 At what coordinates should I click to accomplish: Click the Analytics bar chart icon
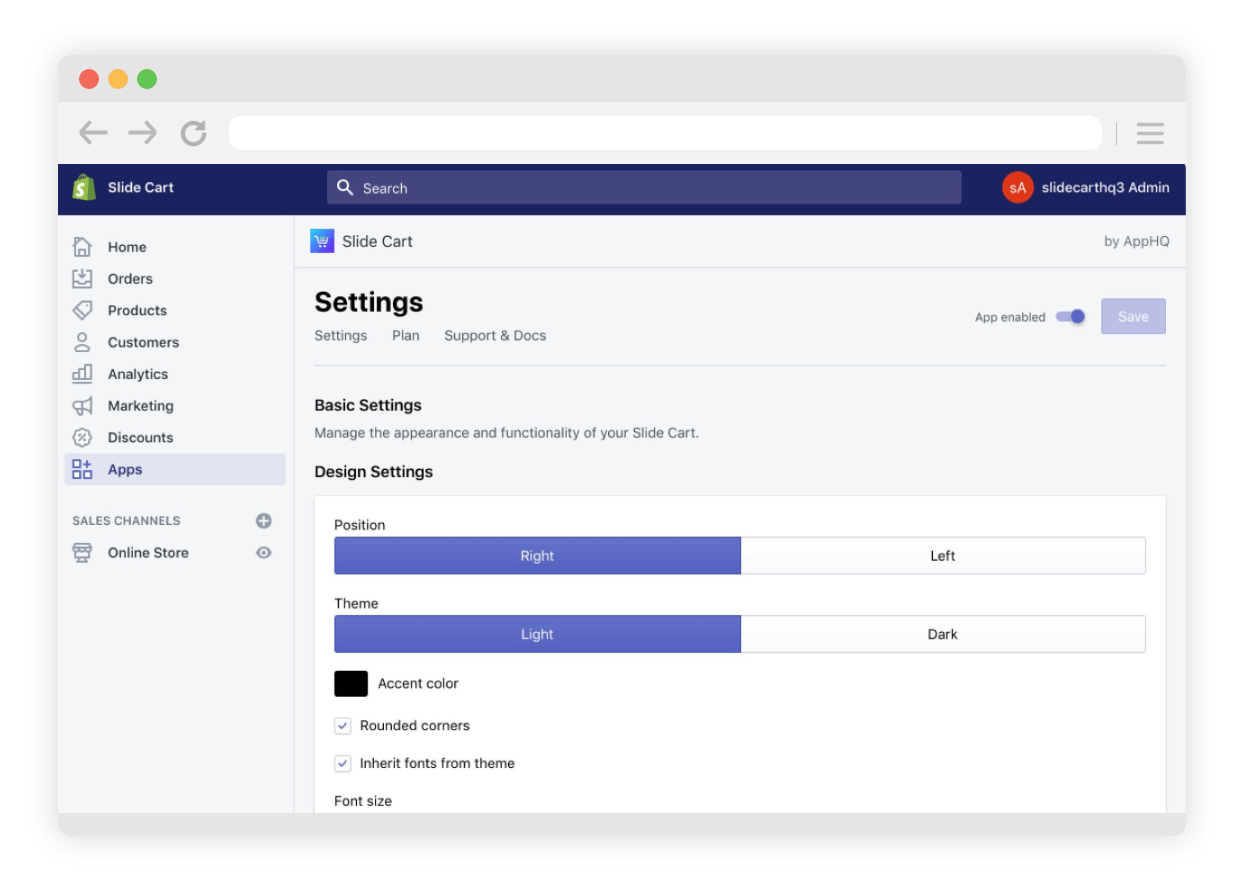[x=83, y=374]
